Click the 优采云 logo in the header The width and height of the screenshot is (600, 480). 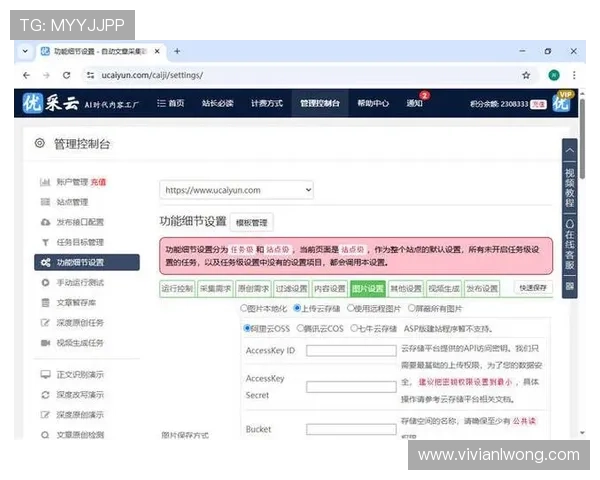pyautogui.click(x=51, y=103)
